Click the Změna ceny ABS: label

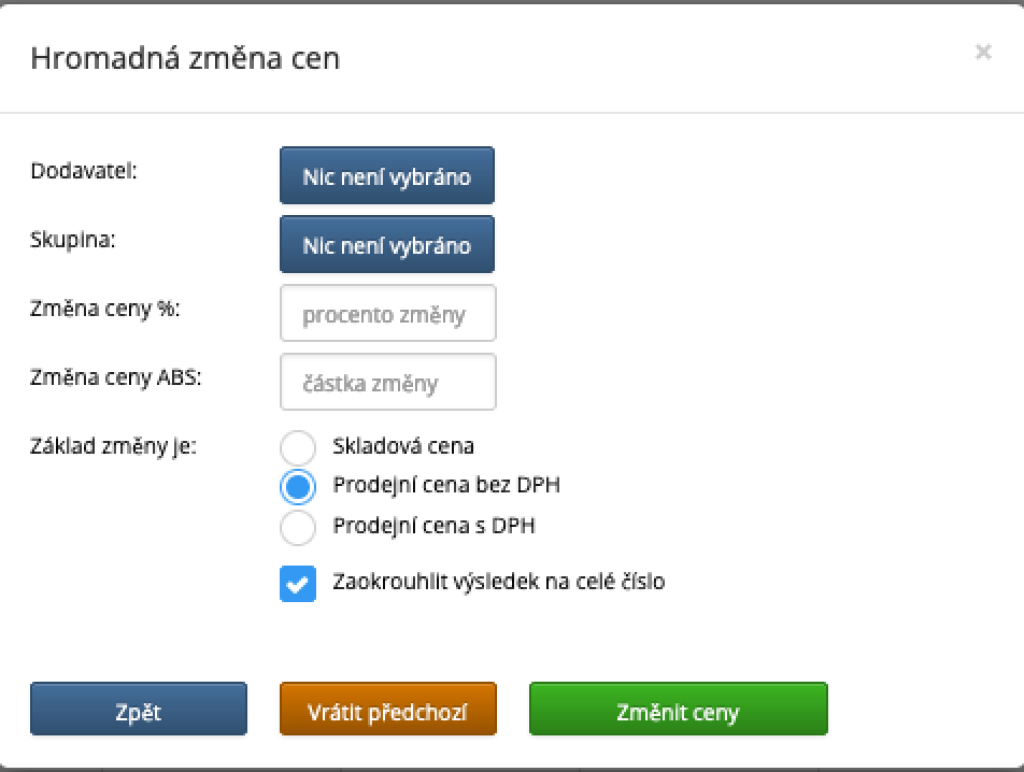(x=116, y=377)
